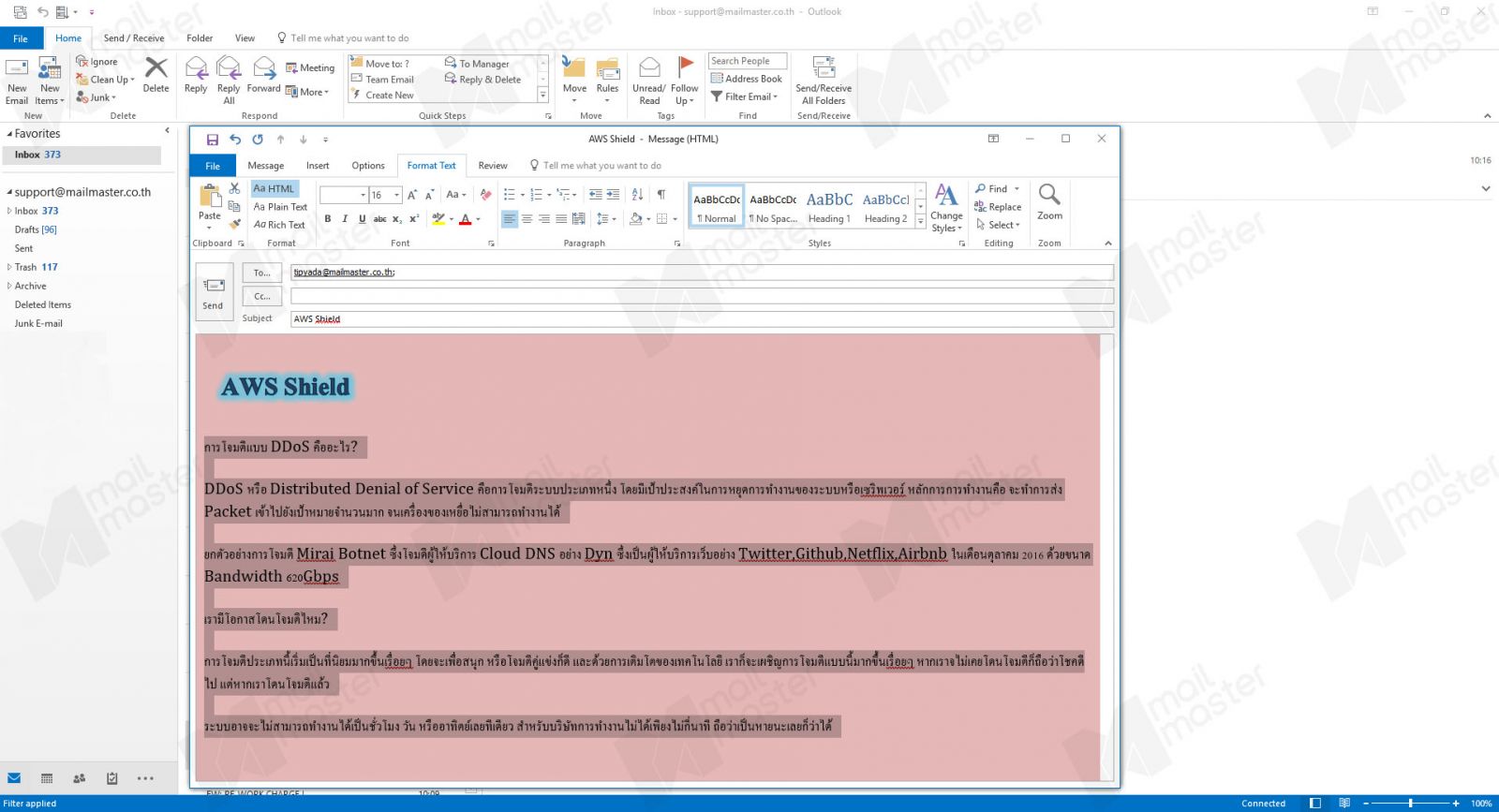The height and width of the screenshot is (812, 1499).
Task: Click the Undo arrow in the message title bar
Action: point(235,140)
